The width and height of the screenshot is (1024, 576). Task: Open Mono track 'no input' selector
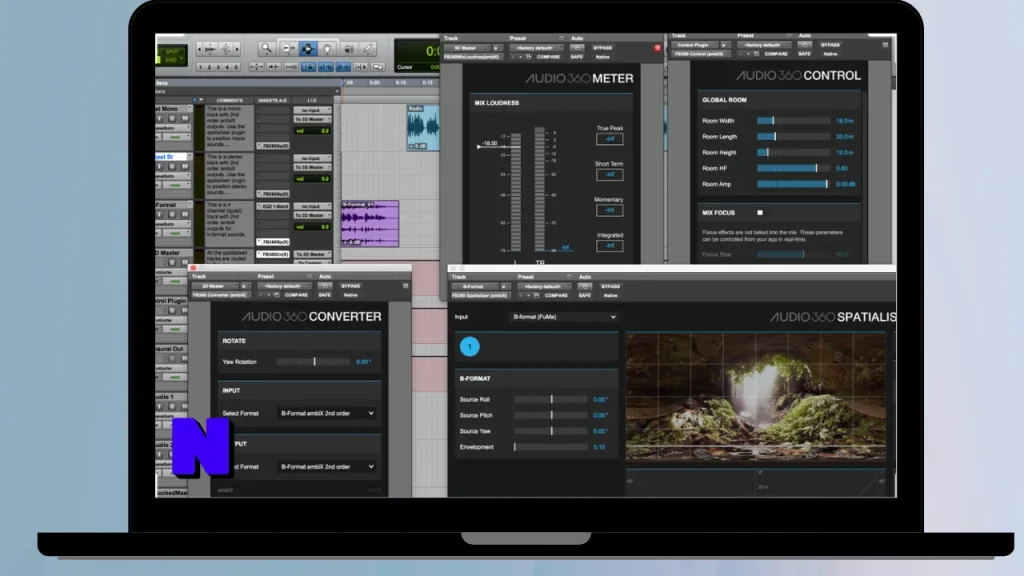(x=312, y=110)
